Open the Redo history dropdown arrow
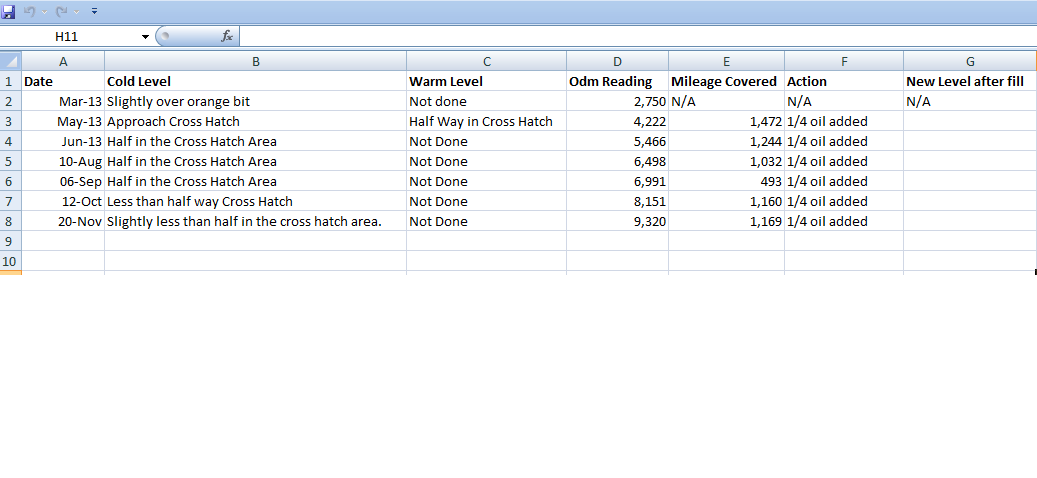 coord(77,12)
